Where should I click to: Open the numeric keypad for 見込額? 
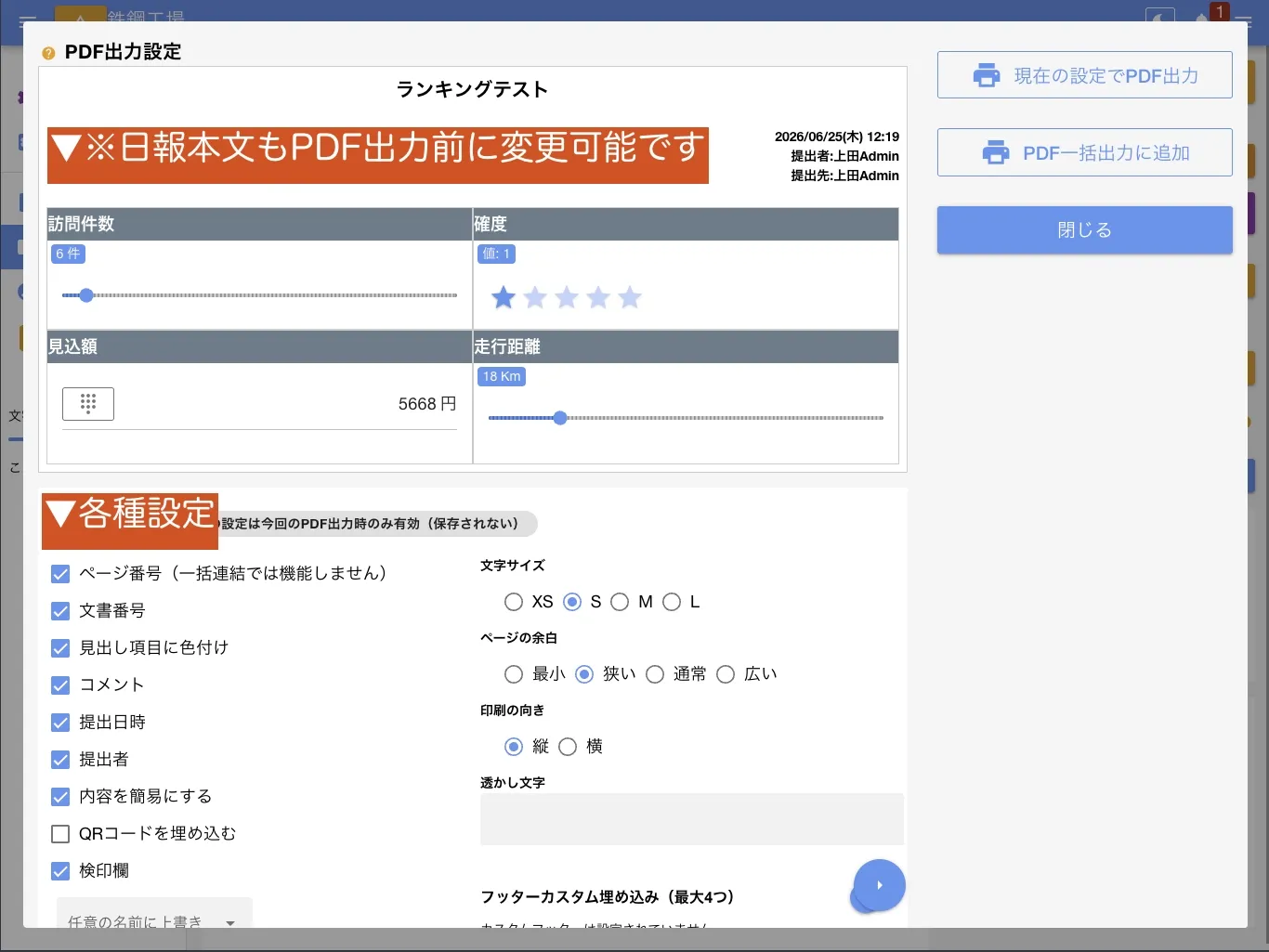tap(88, 404)
